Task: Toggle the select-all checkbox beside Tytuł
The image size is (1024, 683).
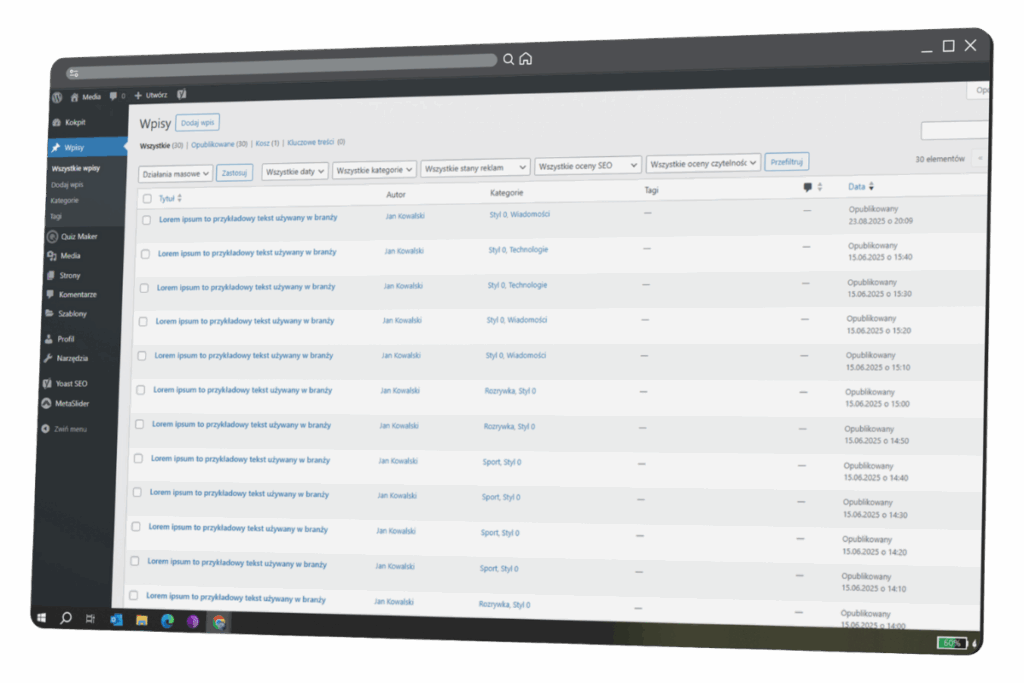Action: [x=147, y=199]
